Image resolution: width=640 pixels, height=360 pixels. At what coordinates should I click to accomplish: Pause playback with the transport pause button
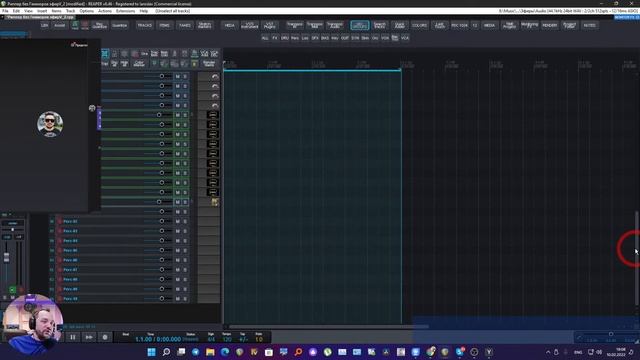pos(73,337)
